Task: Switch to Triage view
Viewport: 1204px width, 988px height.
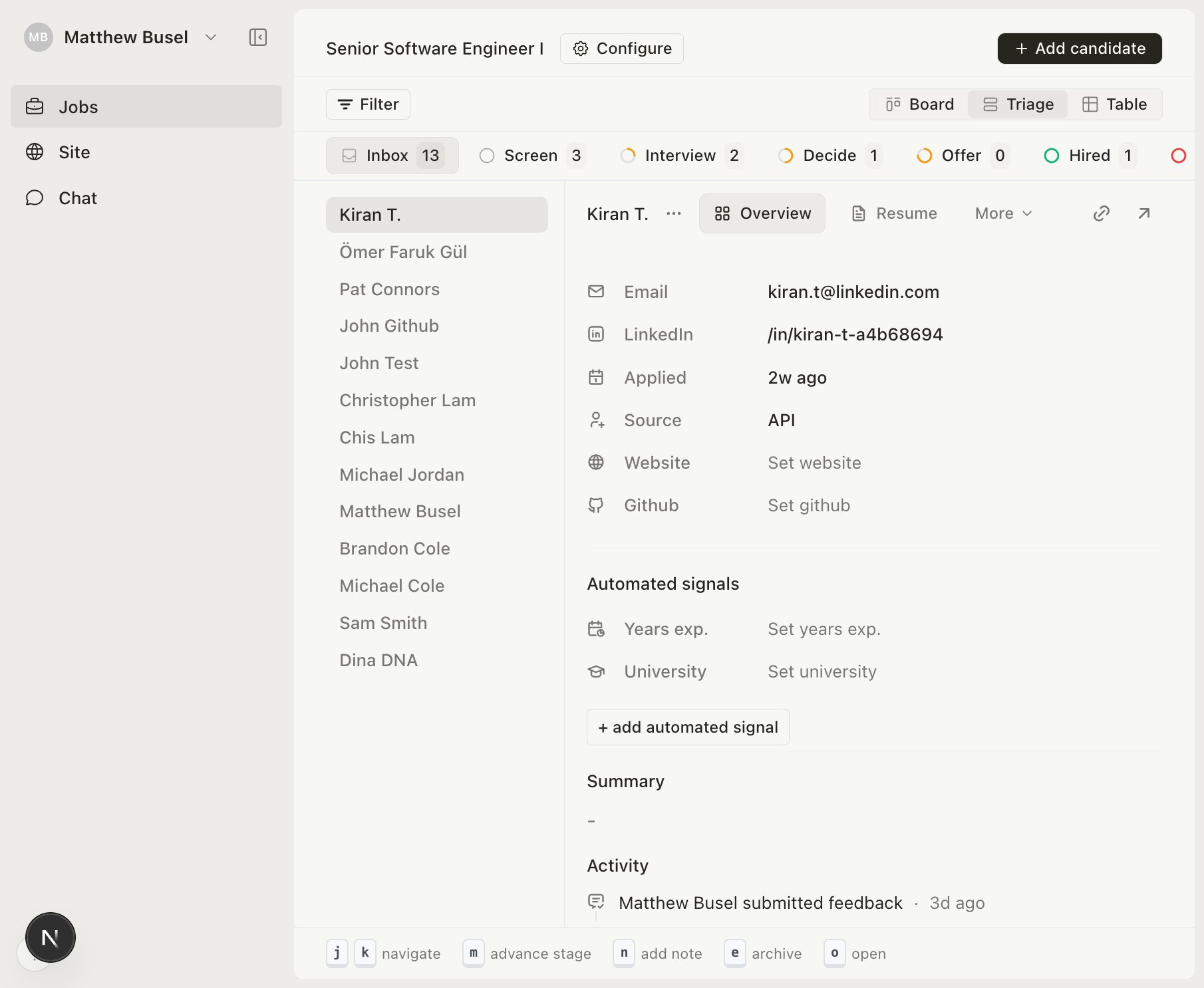Action: 1018,104
